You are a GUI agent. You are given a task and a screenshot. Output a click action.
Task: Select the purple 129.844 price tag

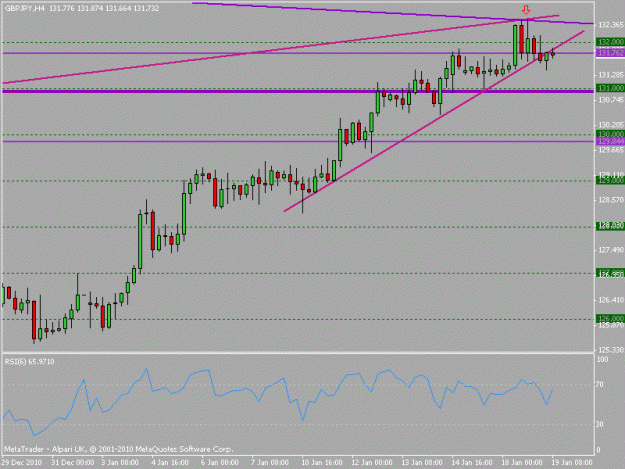coord(610,141)
